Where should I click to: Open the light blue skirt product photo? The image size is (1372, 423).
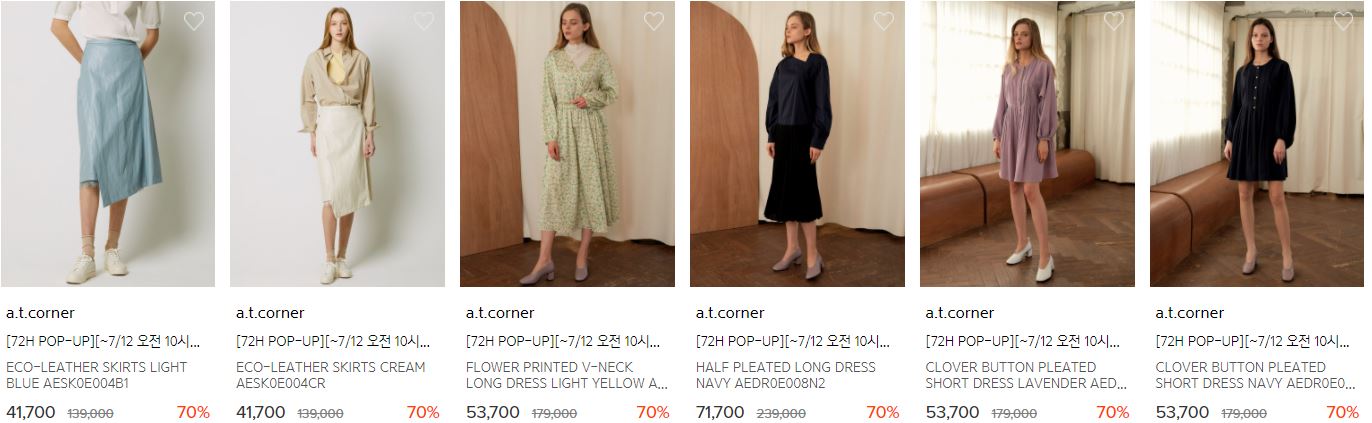point(108,144)
